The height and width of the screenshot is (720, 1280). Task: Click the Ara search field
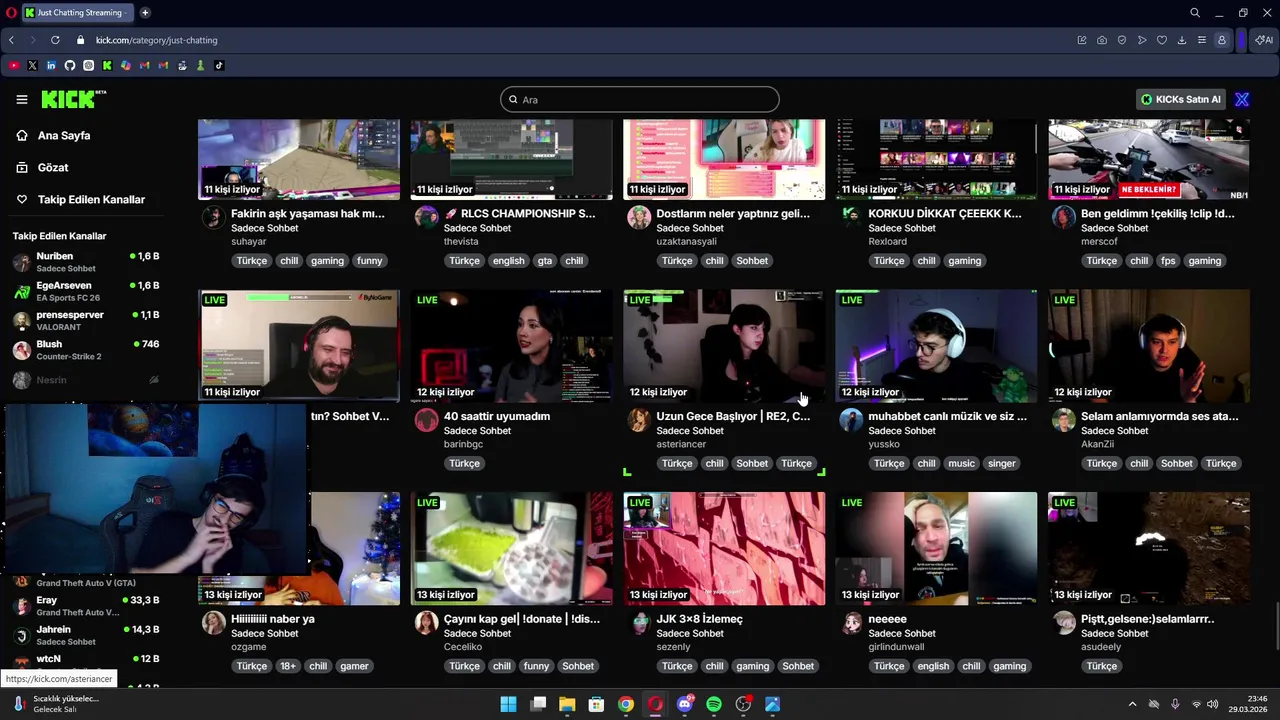pyautogui.click(x=640, y=99)
